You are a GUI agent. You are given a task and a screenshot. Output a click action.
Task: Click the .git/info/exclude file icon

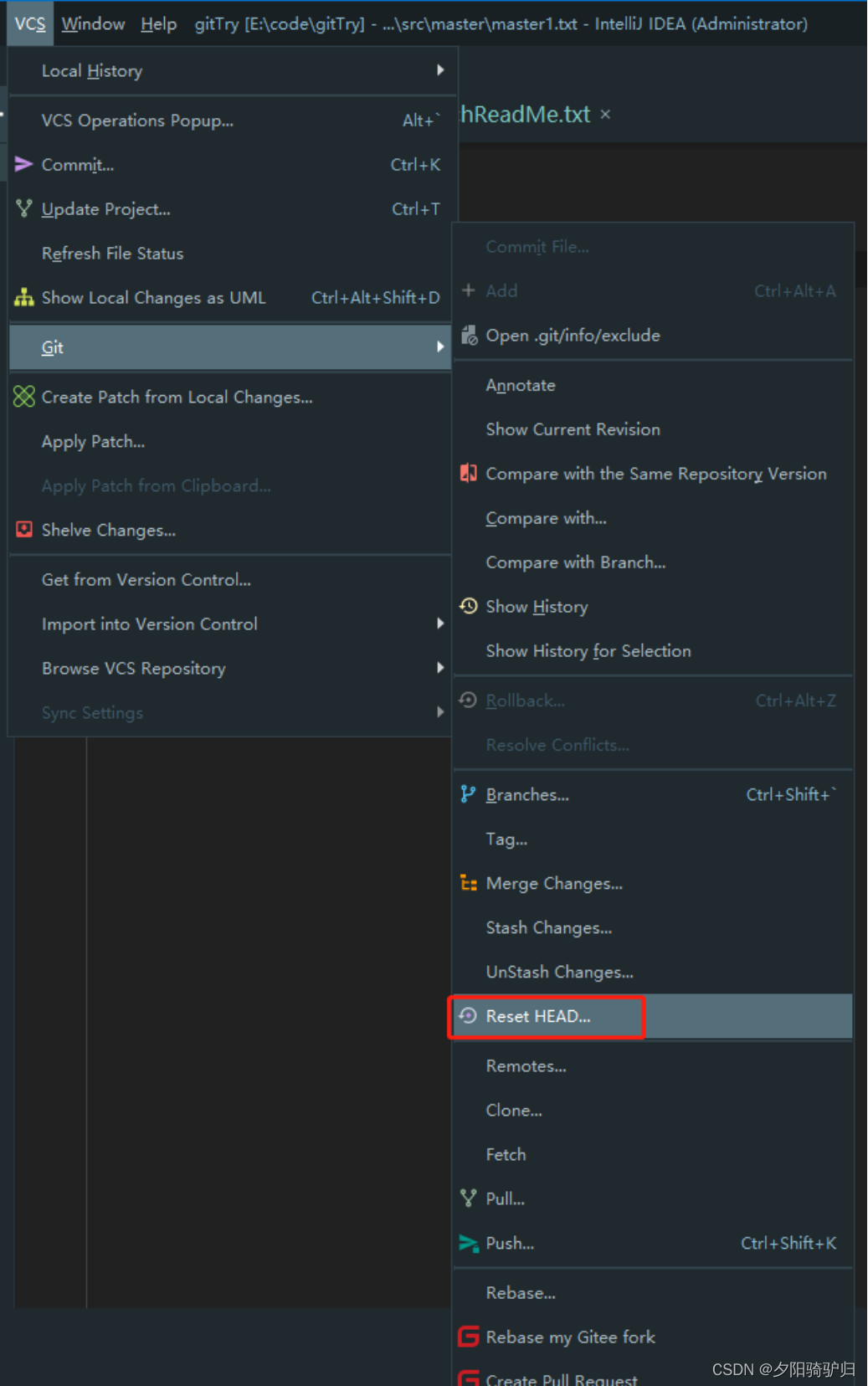(469, 335)
